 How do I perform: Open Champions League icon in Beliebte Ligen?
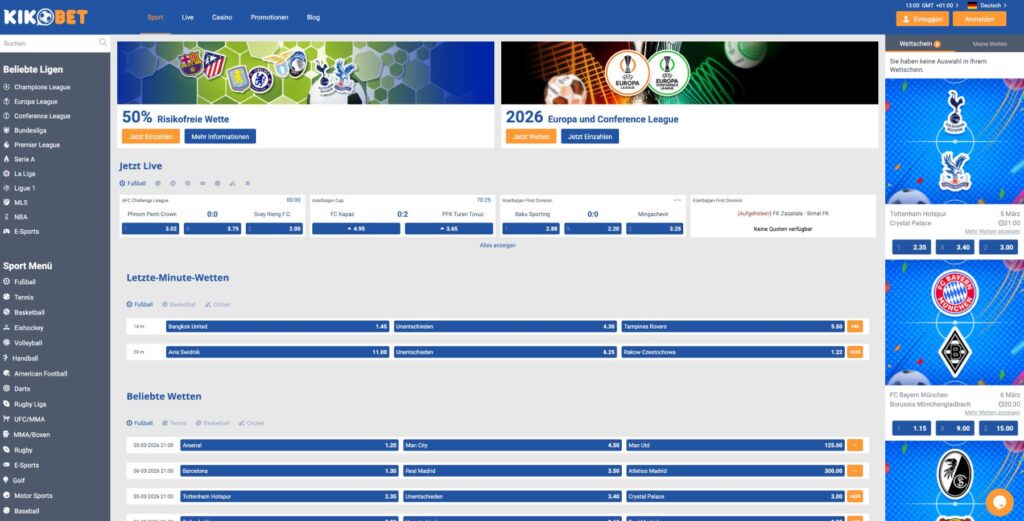[7, 87]
